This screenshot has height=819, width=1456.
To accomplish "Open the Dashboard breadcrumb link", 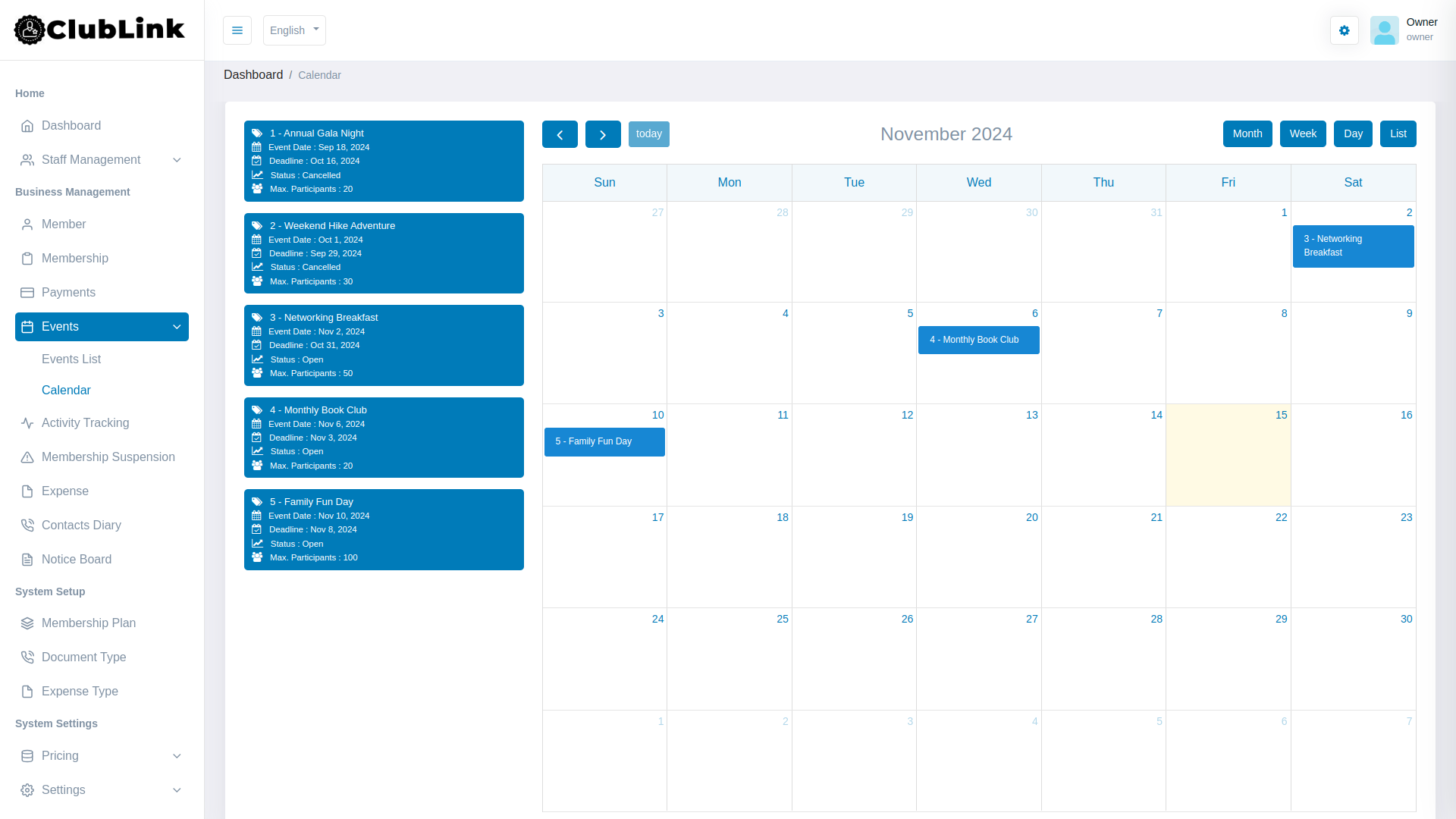I will tap(253, 74).
